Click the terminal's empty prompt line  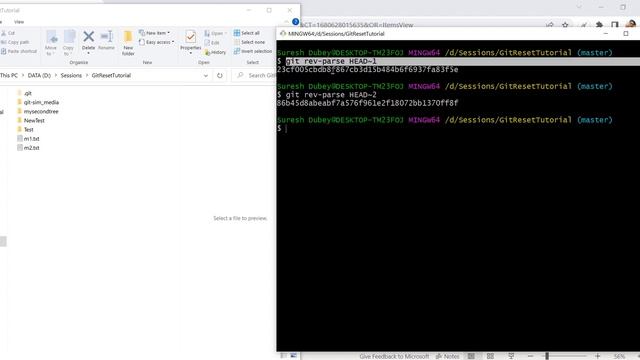coord(458,129)
